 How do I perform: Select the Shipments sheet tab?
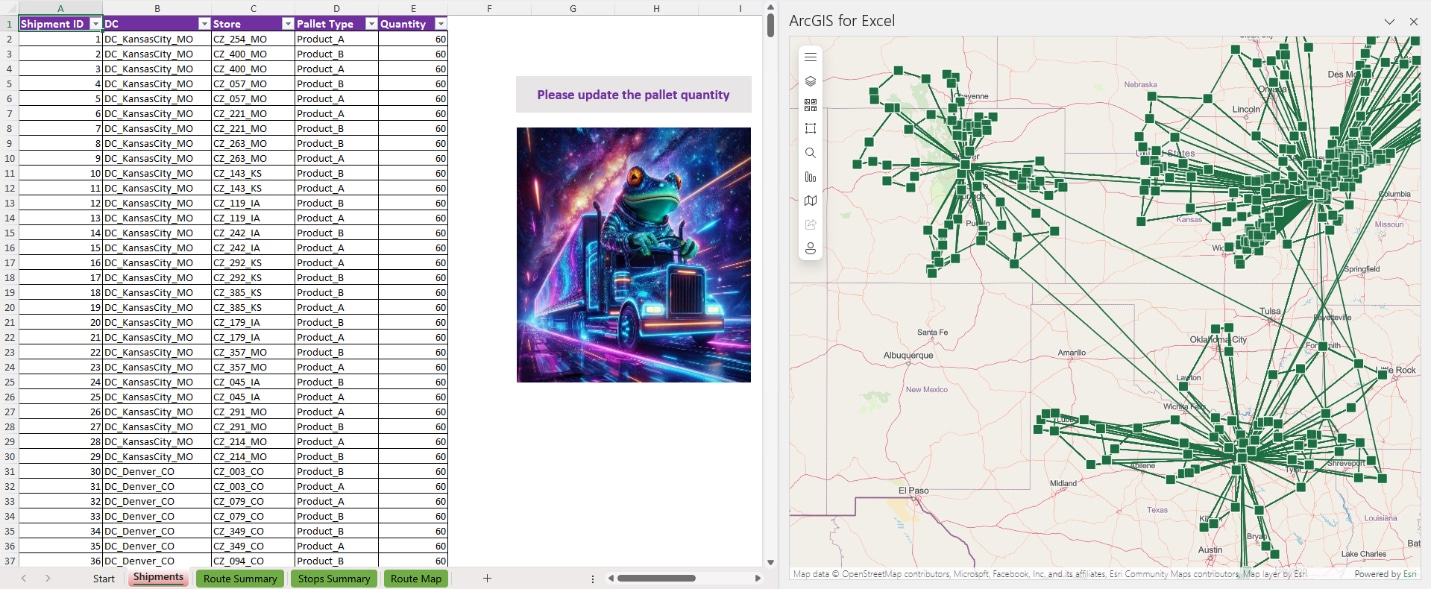coord(158,578)
